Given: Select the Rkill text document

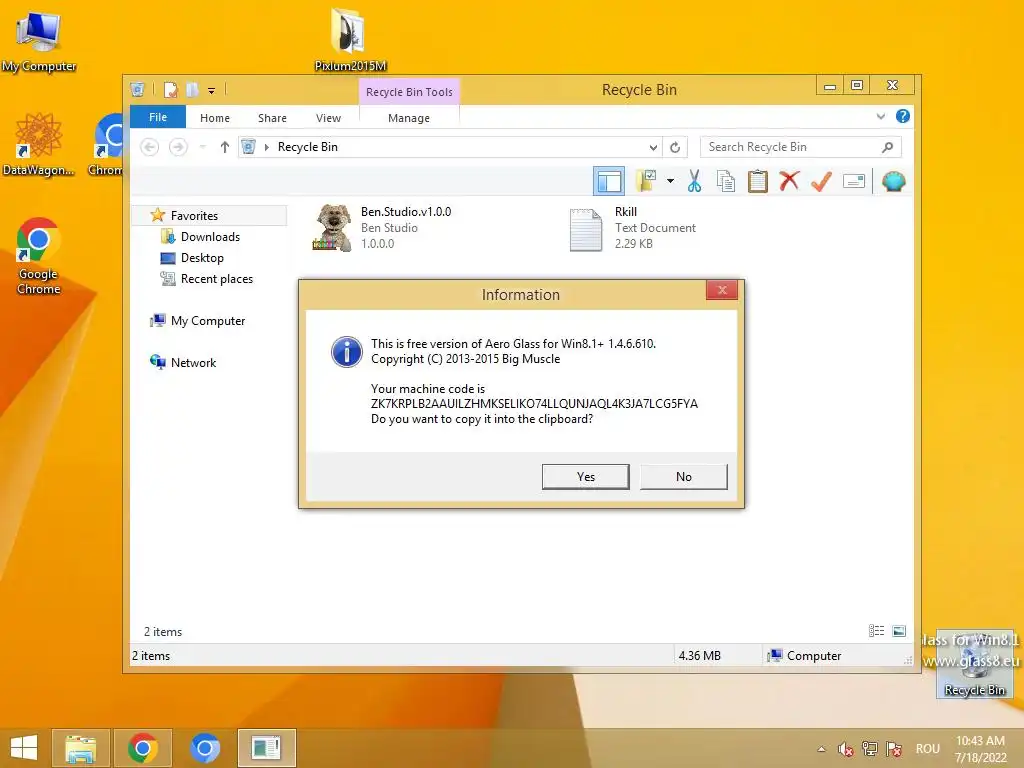Looking at the screenshot, I should click(x=632, y=227).
